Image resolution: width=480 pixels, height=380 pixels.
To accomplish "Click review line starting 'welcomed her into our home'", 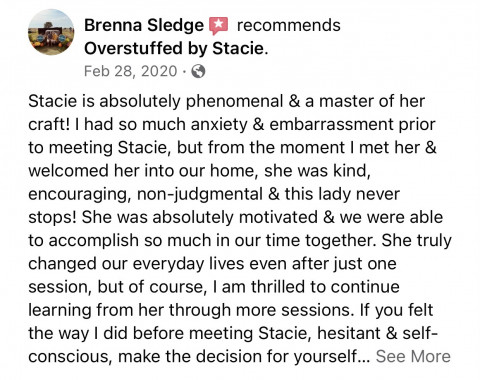I will (x=199, y=171).
